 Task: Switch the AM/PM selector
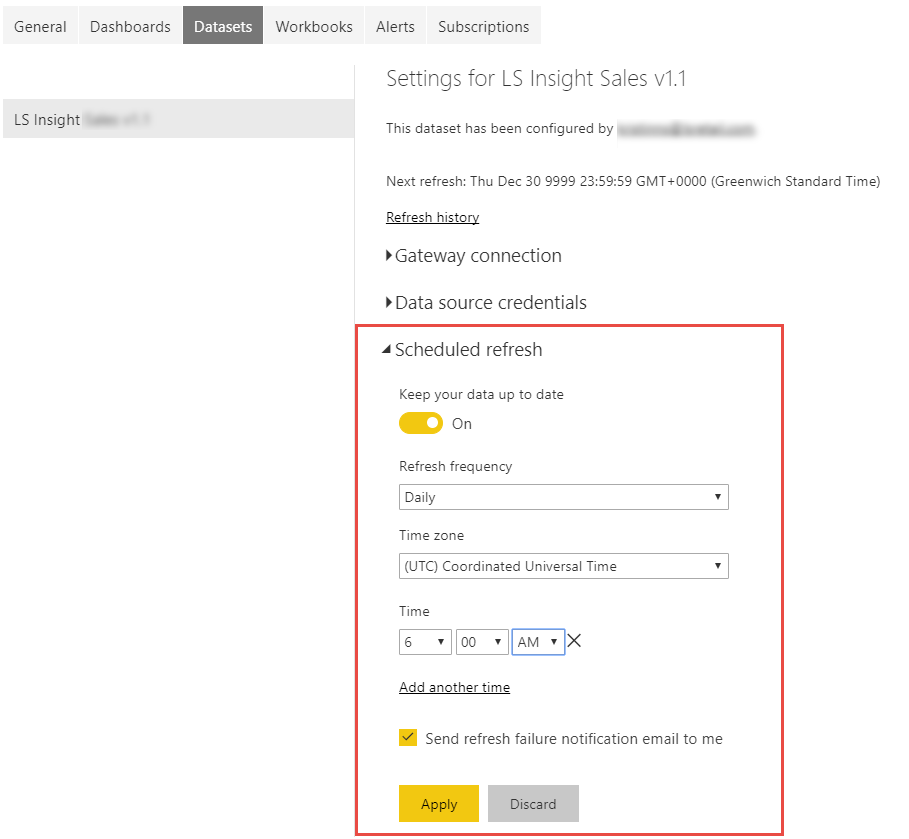[538, 642]
